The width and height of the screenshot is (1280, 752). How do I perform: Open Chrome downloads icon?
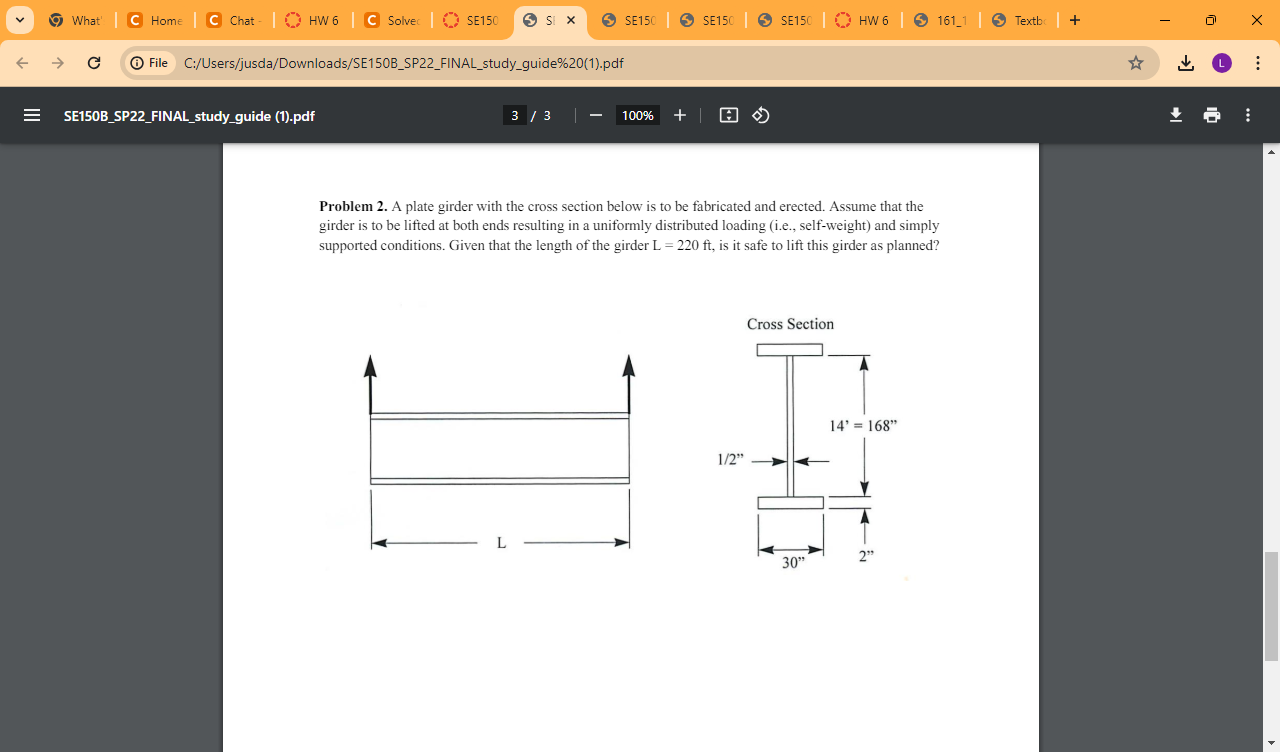1186,63
